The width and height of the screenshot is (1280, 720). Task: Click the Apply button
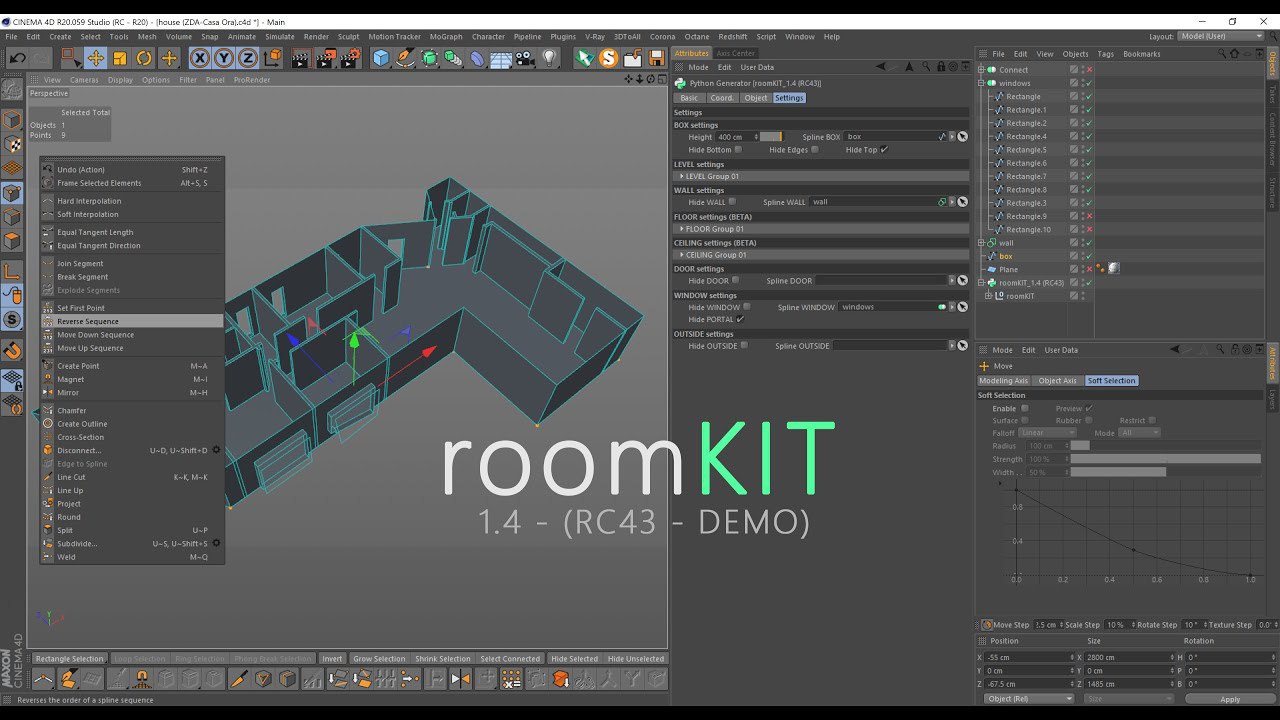[x=1230, y=699]
